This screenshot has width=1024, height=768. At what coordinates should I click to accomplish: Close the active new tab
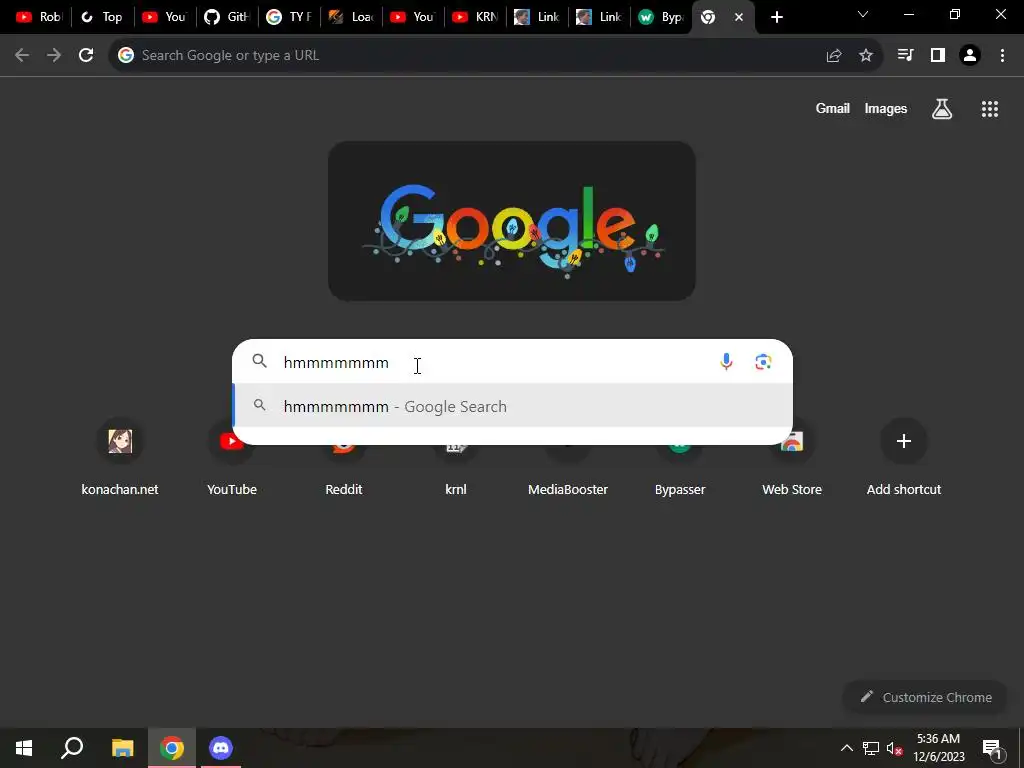click(739, 18)
